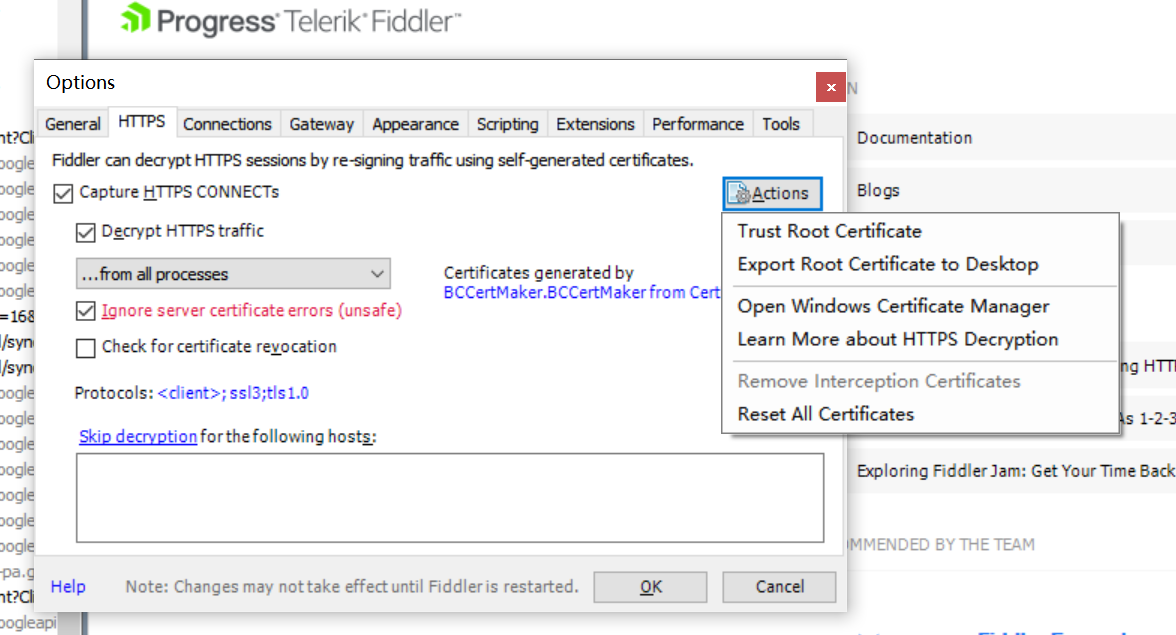
Task: Open Documentation in Fiddler start page
Action: 914,138
